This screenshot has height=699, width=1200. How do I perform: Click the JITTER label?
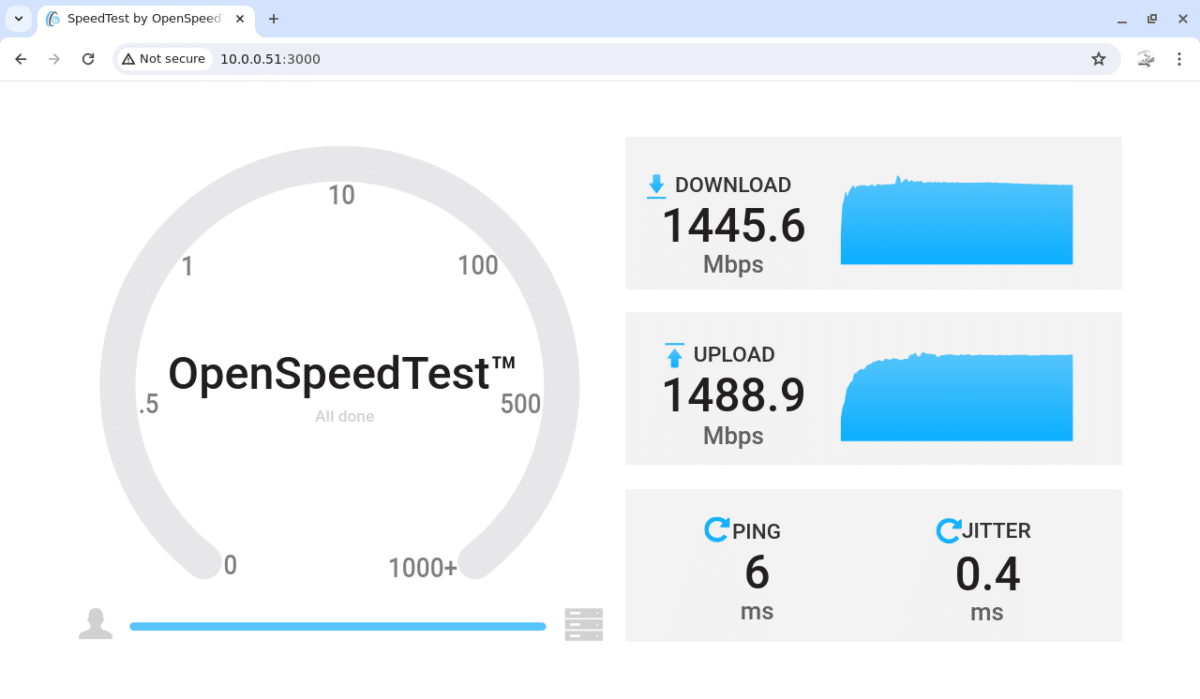pos(996,531)
